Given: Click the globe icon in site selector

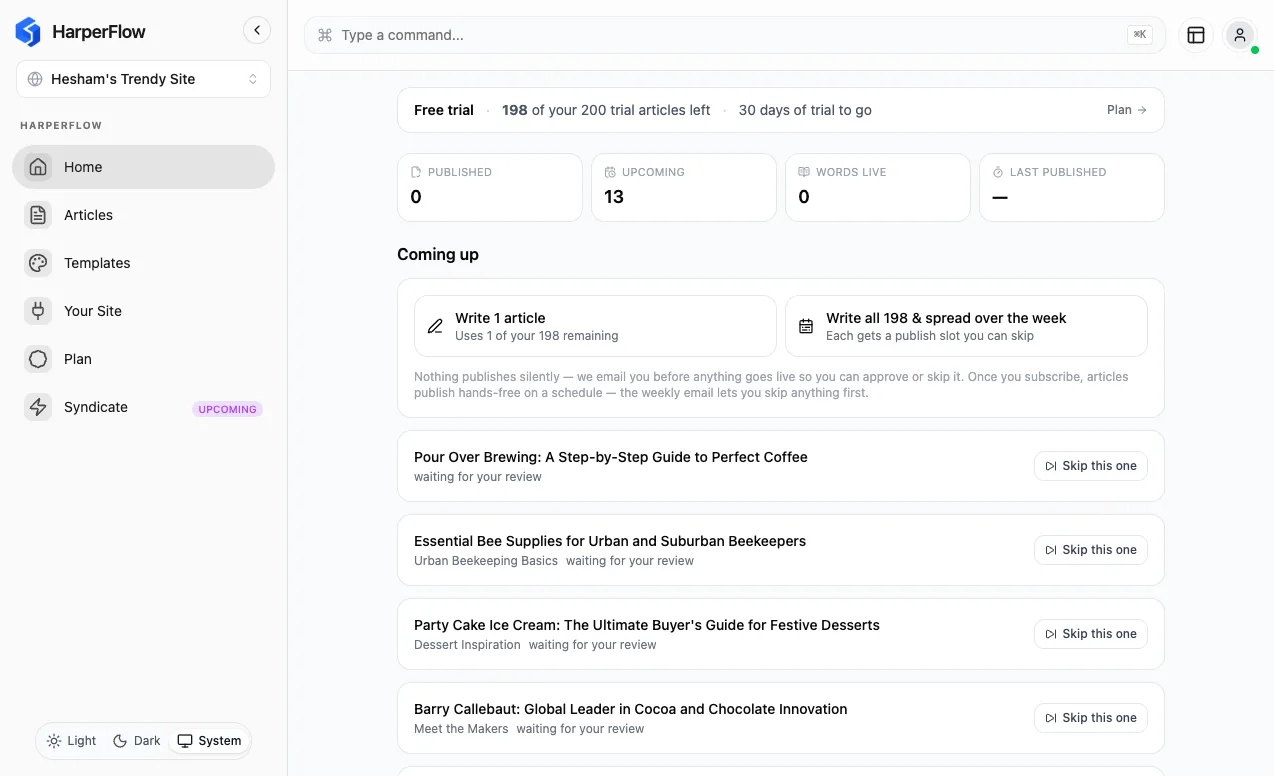Looking at the screenshot, I should pyautogui.click(x=36, y=79).
